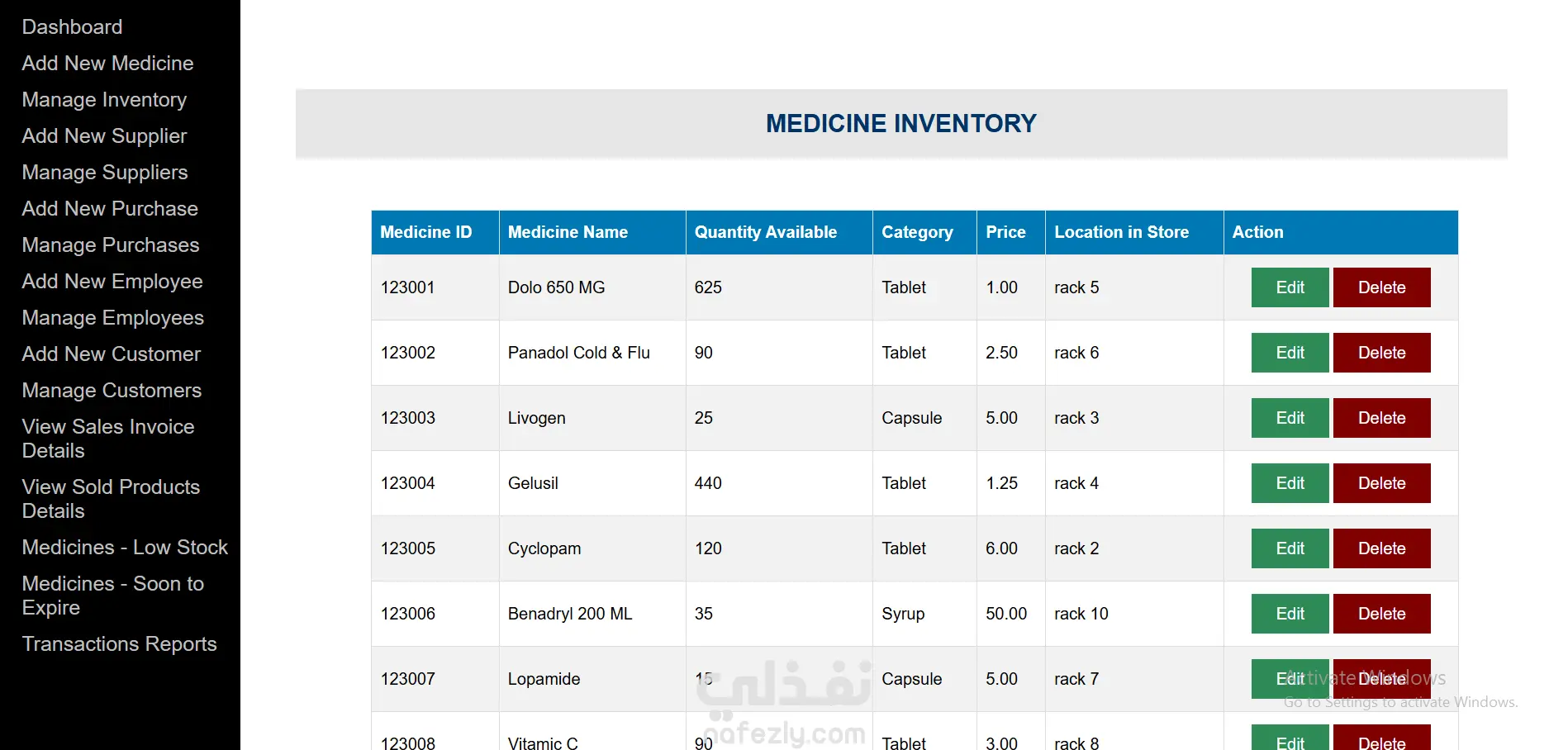Open Manage Suppliers in sidebar
The height and width of the screenshot is (750, 1568).
tap(105, 173)
